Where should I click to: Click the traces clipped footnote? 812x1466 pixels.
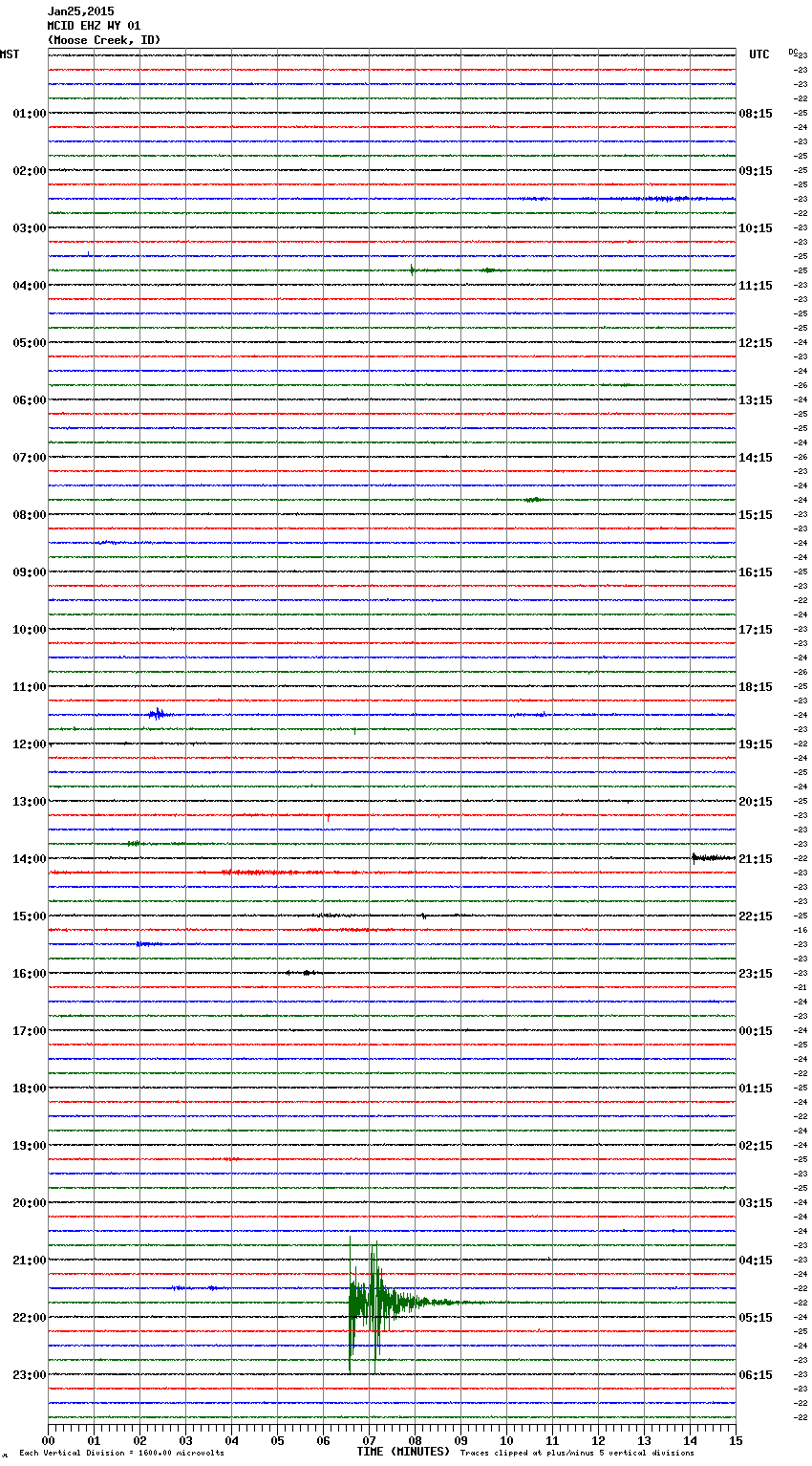[x=577, y=1454]
